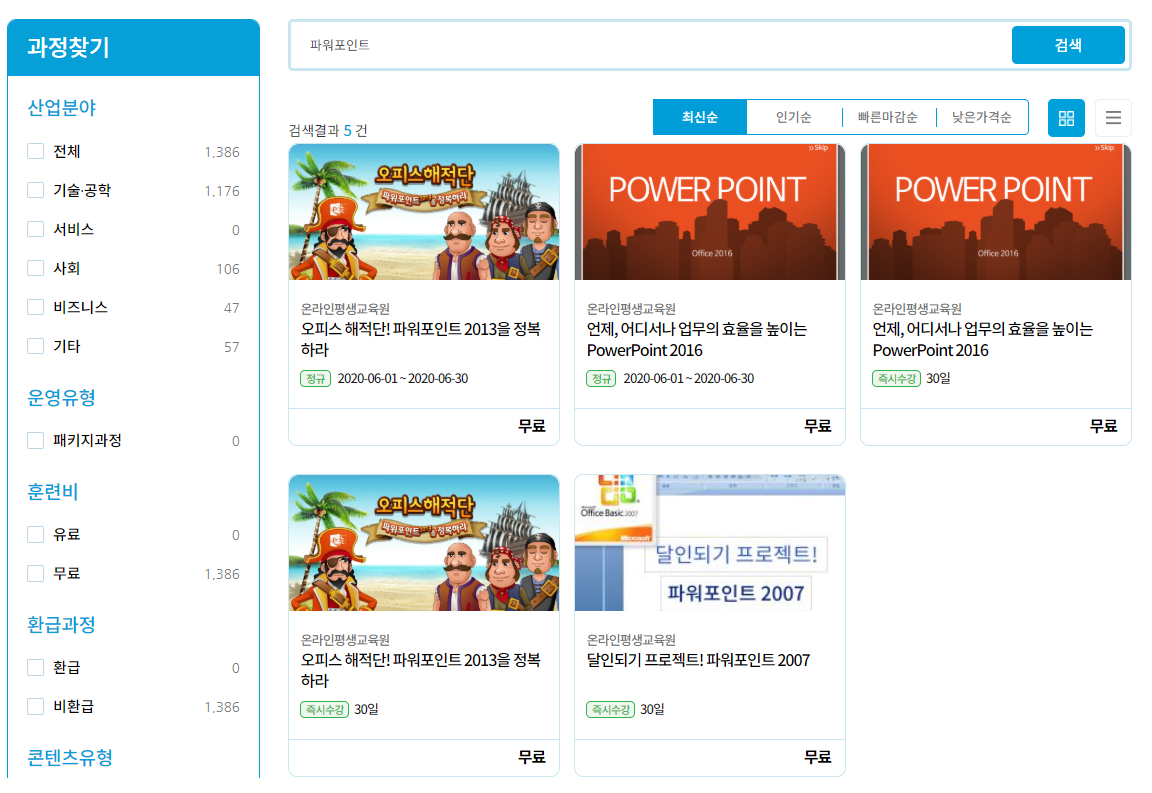Click the 1,176 count next to 기술·공학
Viewport: 1152px width, 793px height.
(x=222, y=191)
